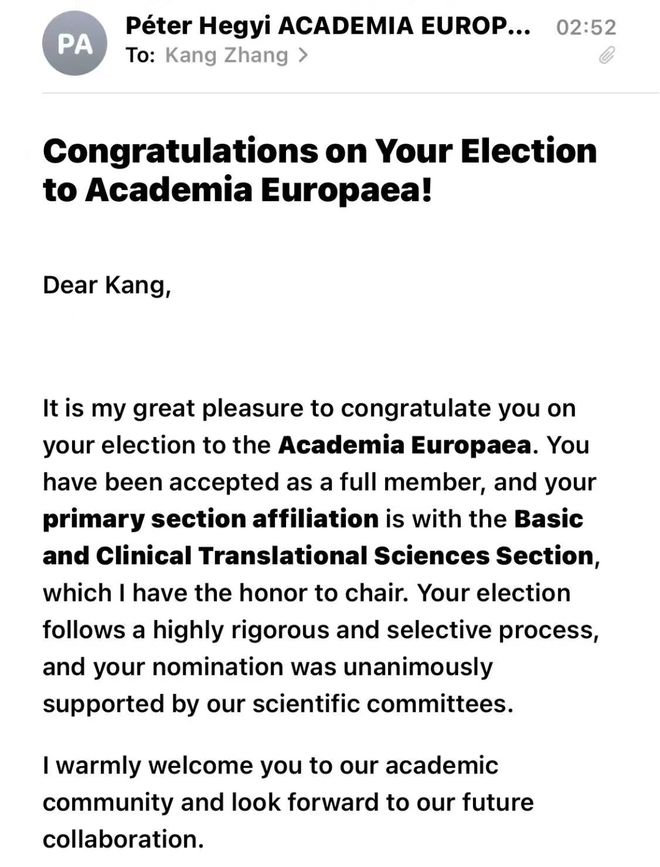Viewport: 660px width, 867px height.
Task: Click the paperclip attachment icon
Action: click(606, 57)
